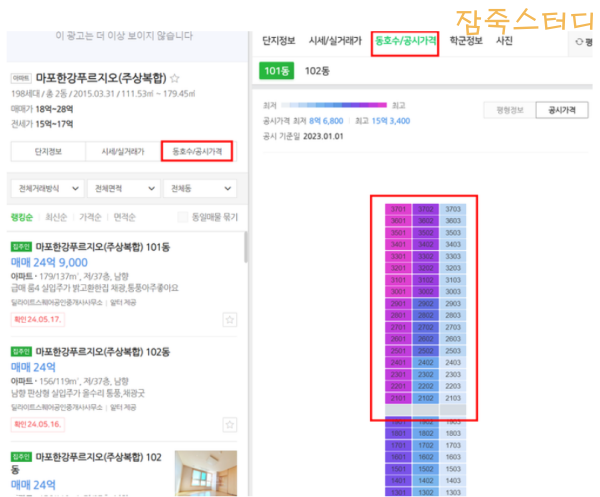600x497 pixels.
Task: Open 학군정보 tab
Action: (x=466, y=41)
